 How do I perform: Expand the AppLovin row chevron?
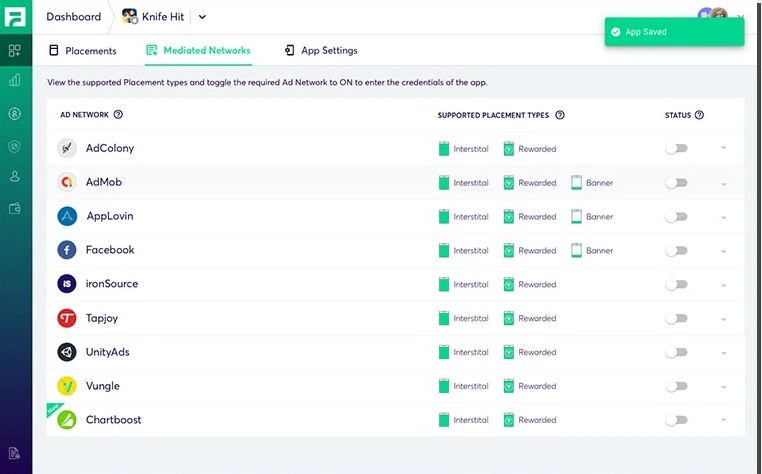[724, 217]
